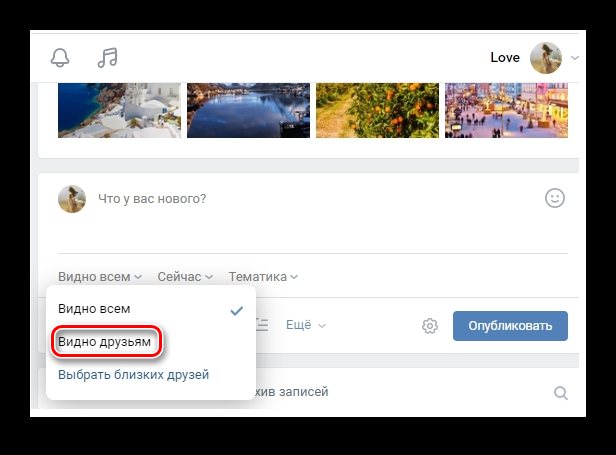Open the orange trees photo
The height and width of the screenshot is (455, 616).
coord(377,110)
